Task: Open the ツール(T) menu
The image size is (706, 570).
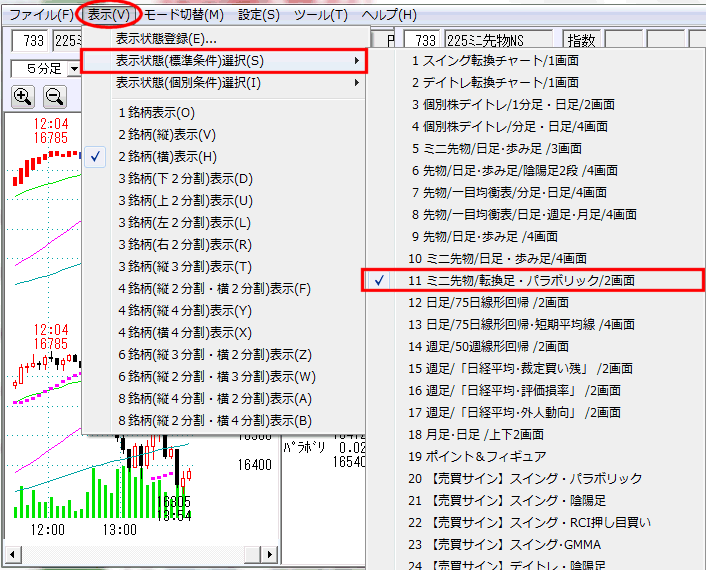Action: (x=321, y=15)
